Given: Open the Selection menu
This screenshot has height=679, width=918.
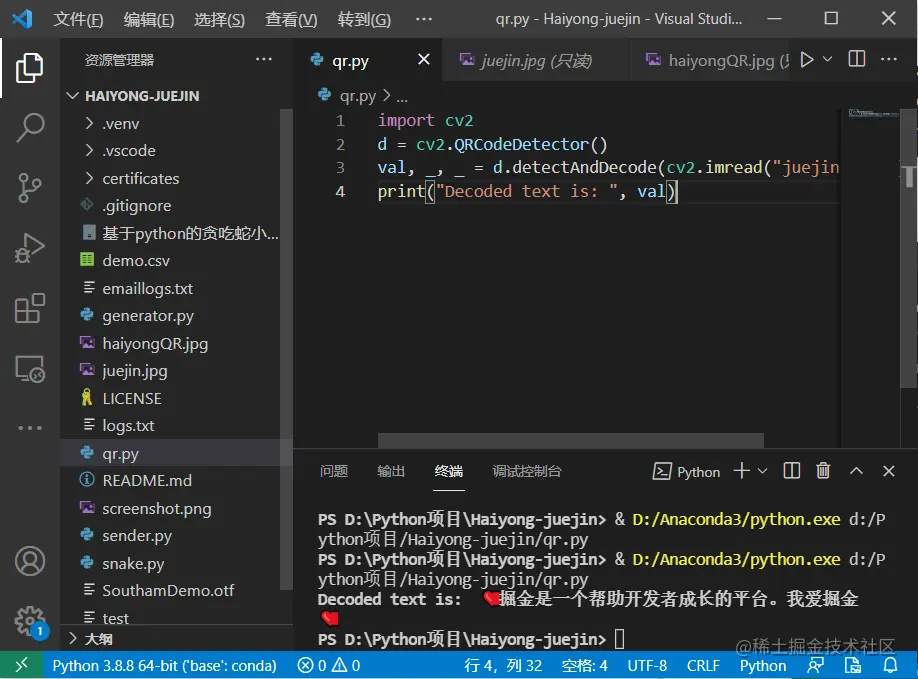Looking at the screenshot, I should 220,19.
